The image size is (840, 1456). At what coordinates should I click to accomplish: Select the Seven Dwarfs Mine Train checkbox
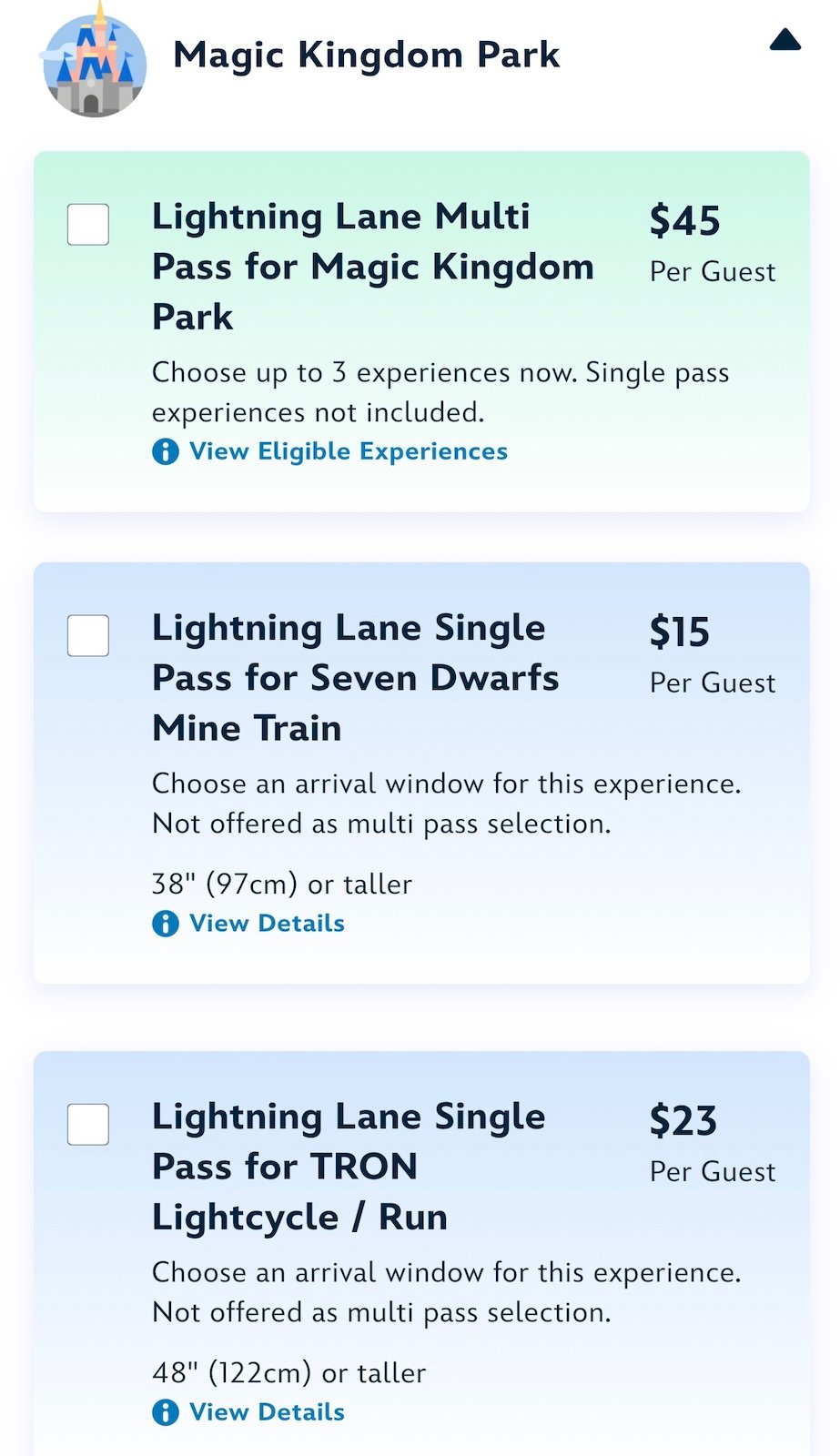click(x=88, y=635)
